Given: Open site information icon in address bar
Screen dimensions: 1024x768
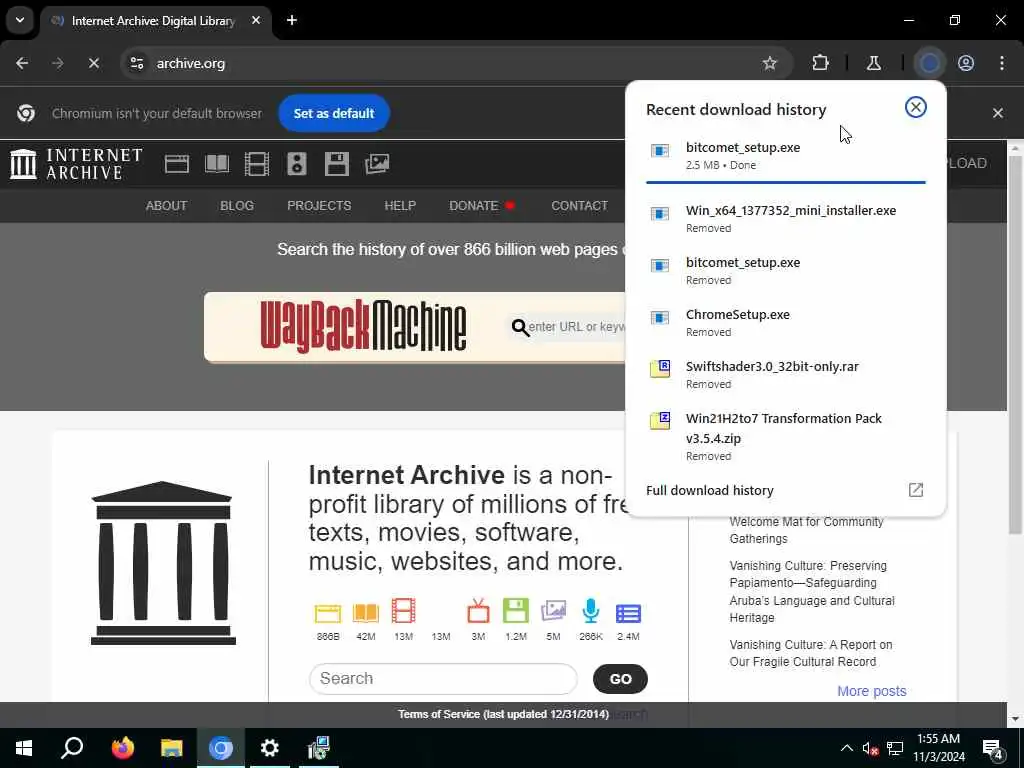Looking at the screenshot, I should pyautogui.click(x=137, y=63).
